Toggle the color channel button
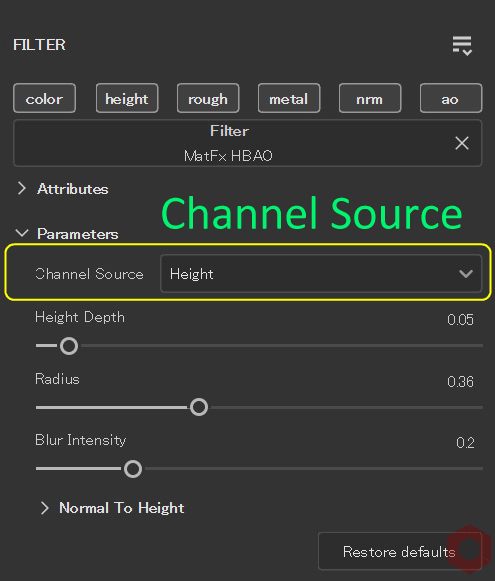The height and width of the screenshot is (581, 495). point(44,99)
